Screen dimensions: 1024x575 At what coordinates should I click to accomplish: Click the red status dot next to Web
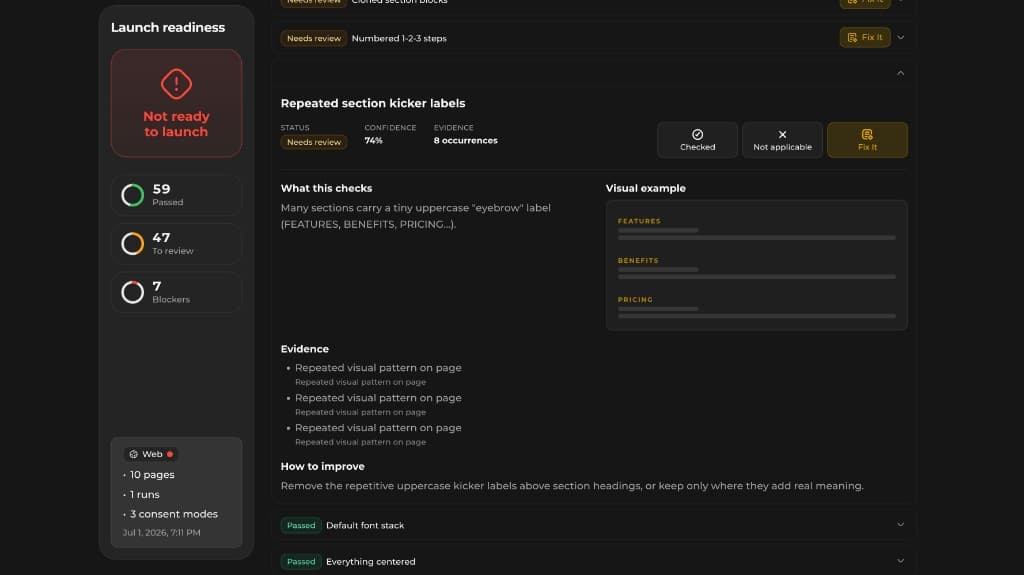170,454
